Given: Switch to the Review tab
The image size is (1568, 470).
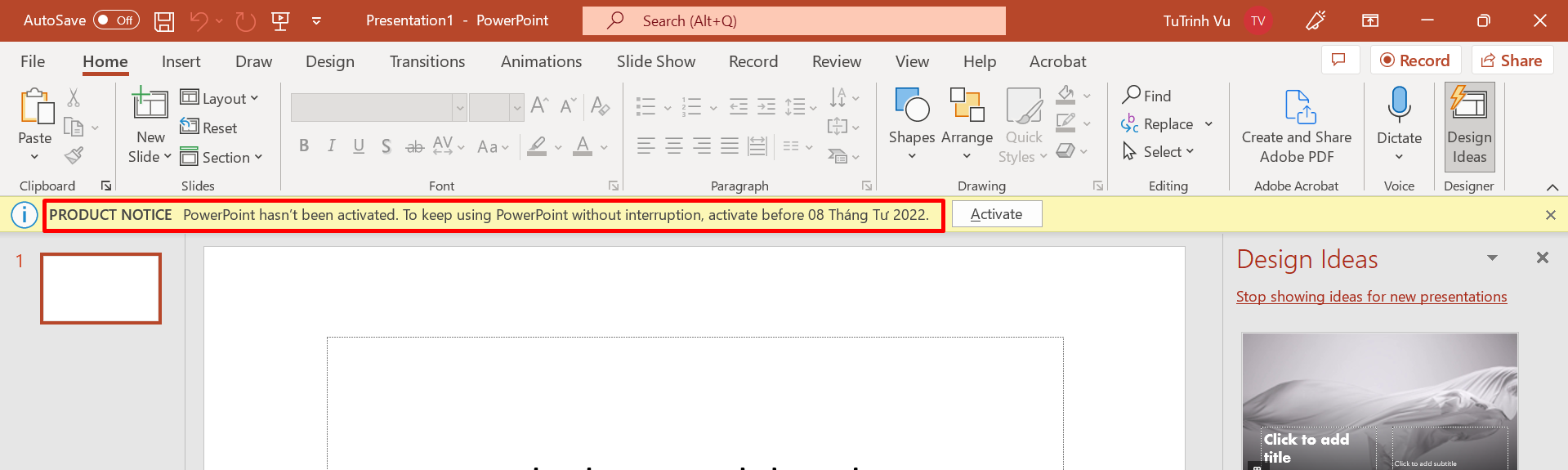Looking at the screenshot, I should point(837,61).
